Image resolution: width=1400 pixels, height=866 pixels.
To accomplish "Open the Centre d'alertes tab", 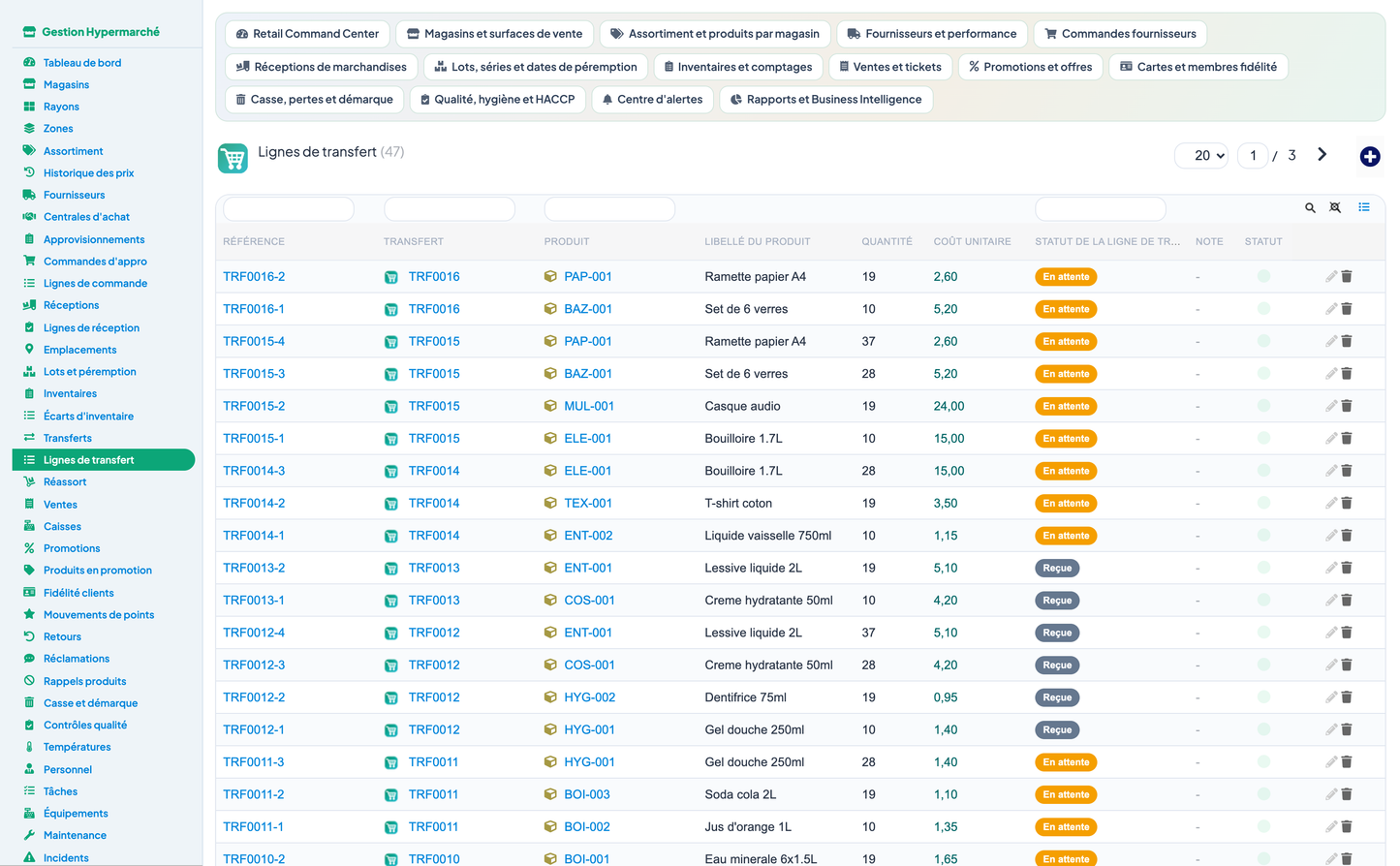I will pyautogui.click(x=652, y=100).
